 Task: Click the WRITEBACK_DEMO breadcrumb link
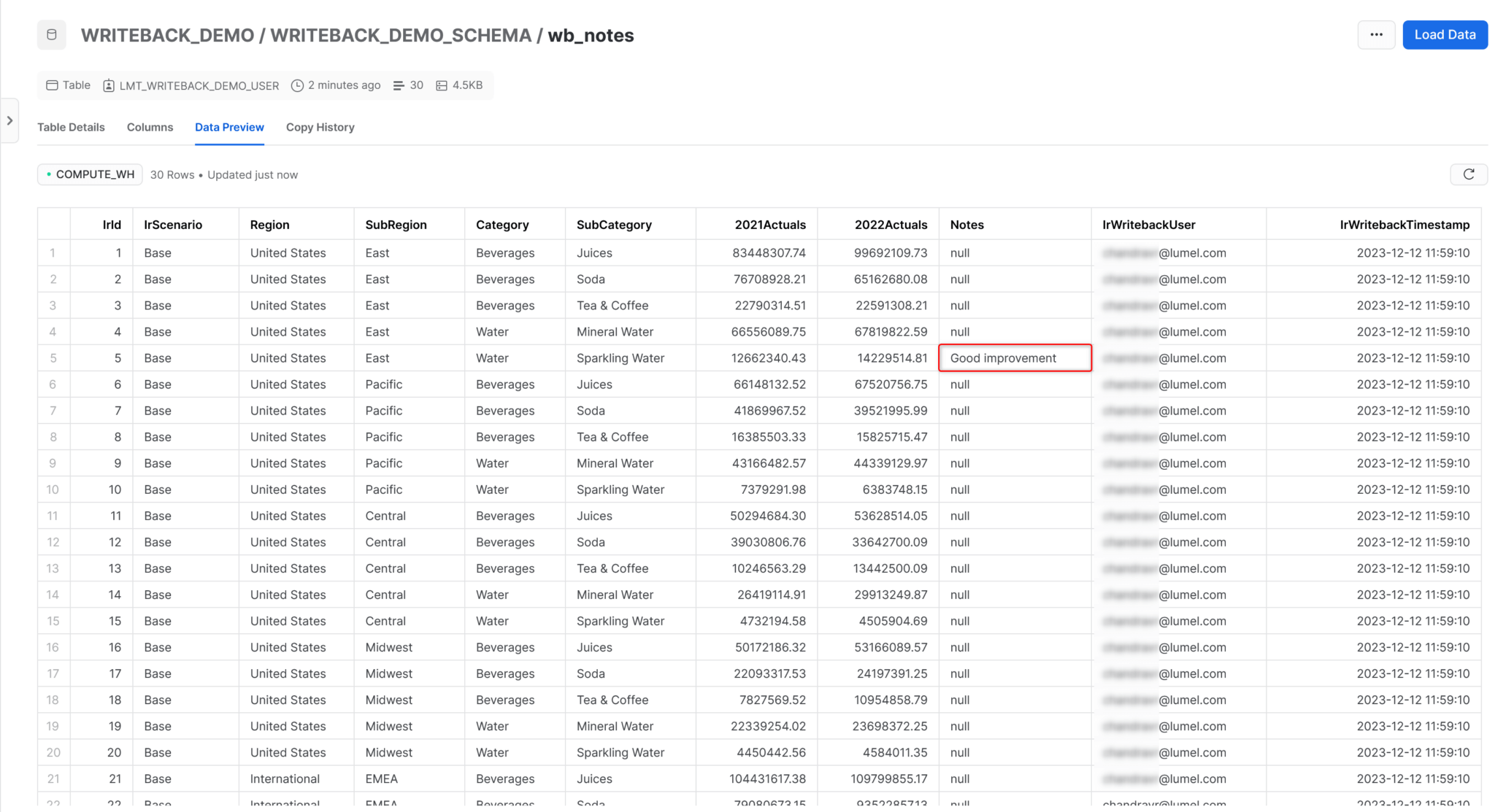(168, 35)
